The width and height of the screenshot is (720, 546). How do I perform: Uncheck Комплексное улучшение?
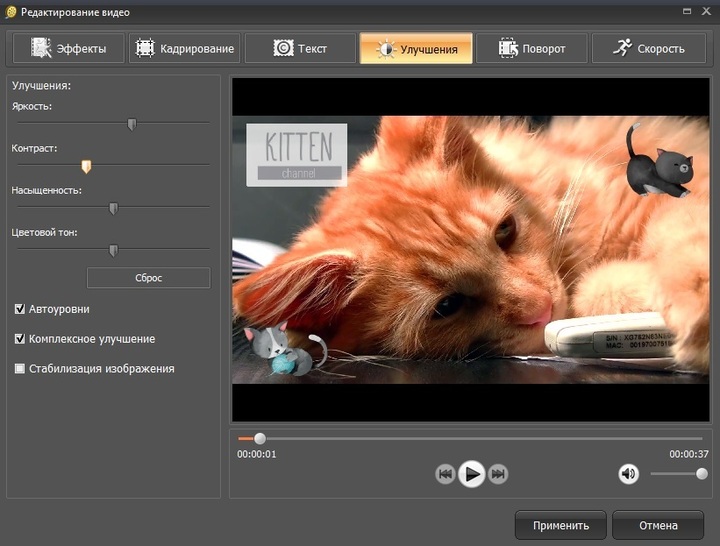pos(20,339)
